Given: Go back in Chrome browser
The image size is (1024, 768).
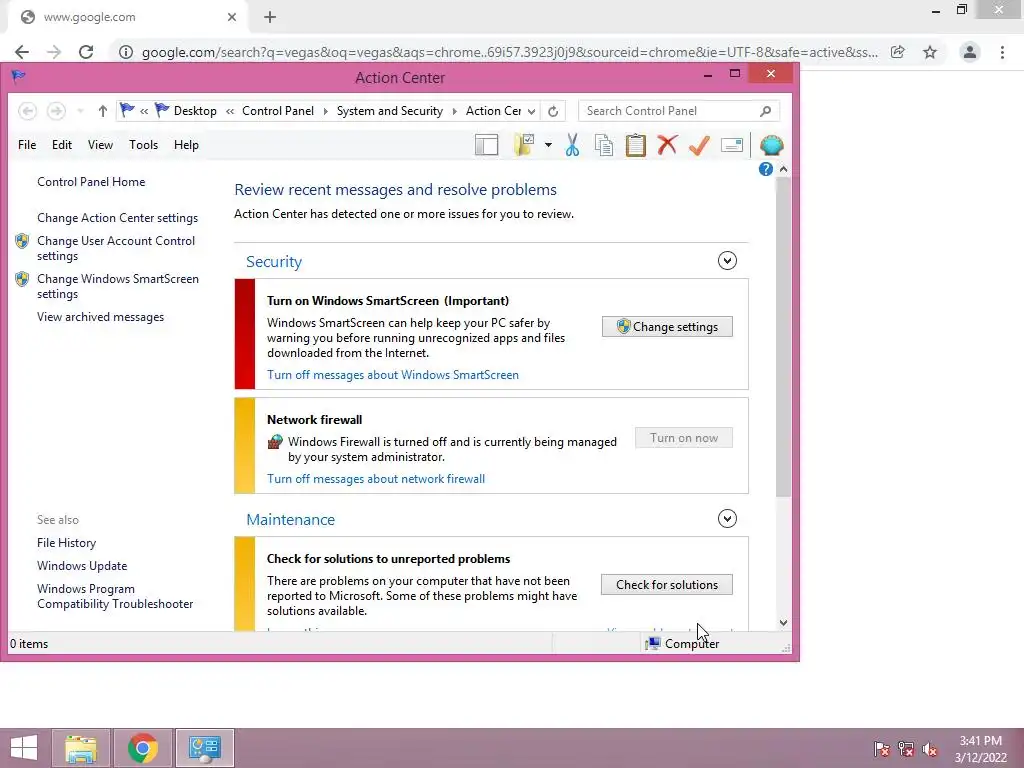Looking at the screenshot, I should (22, 52).
